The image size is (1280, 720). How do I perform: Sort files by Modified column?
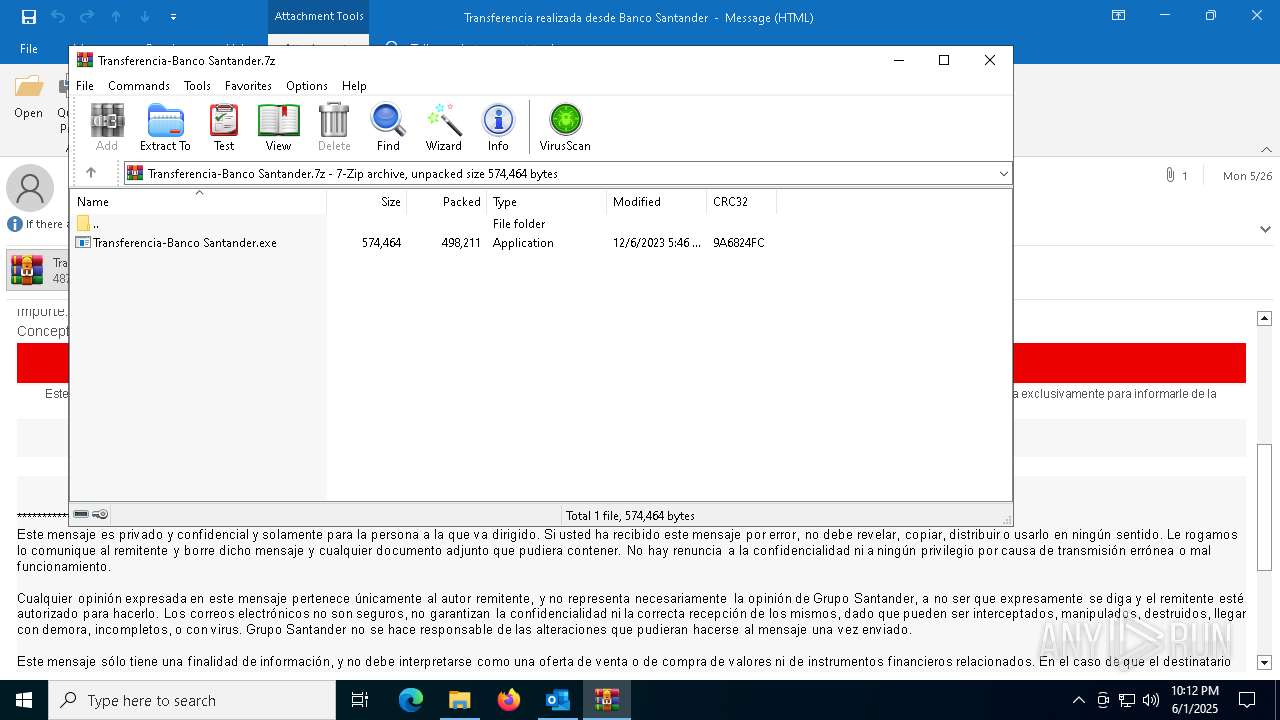pos(657,202)
